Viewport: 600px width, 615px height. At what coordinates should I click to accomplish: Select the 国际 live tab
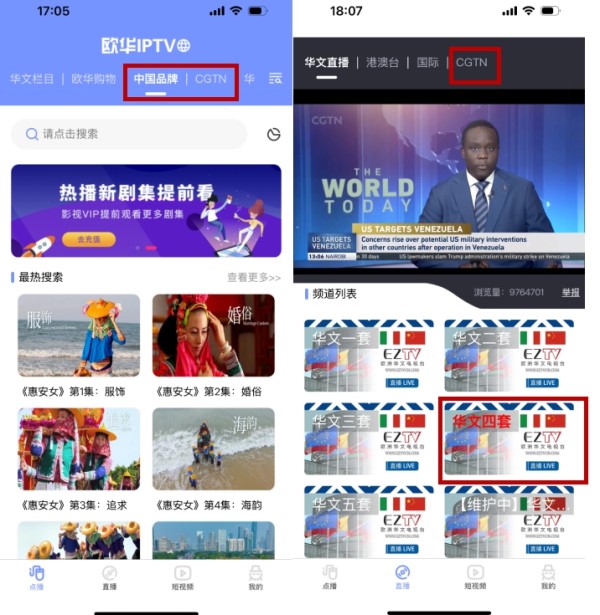(x=428, y=62)
